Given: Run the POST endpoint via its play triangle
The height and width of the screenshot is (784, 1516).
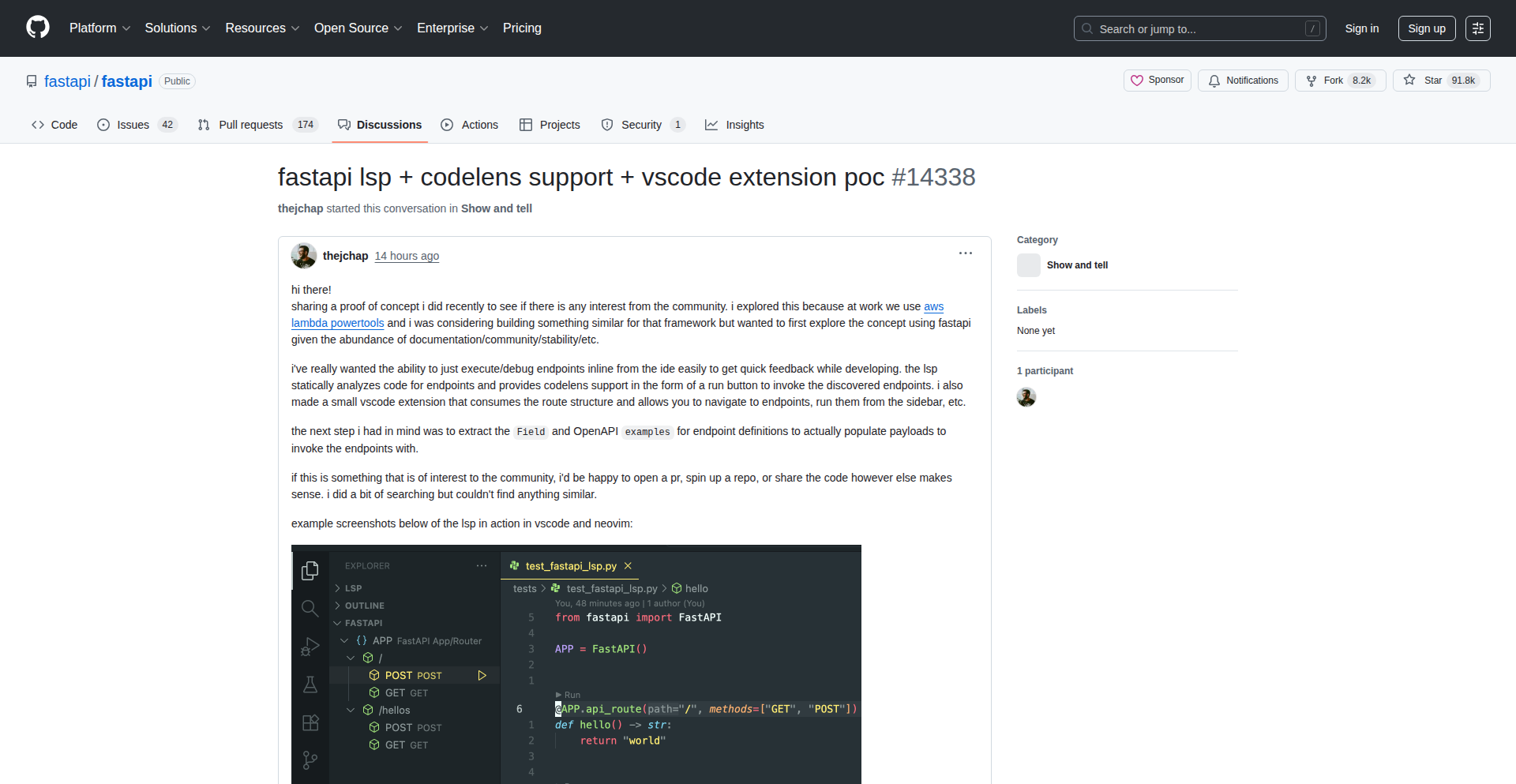Looking at the screenshot, I should pyautogui.click(x=482, y=675).
